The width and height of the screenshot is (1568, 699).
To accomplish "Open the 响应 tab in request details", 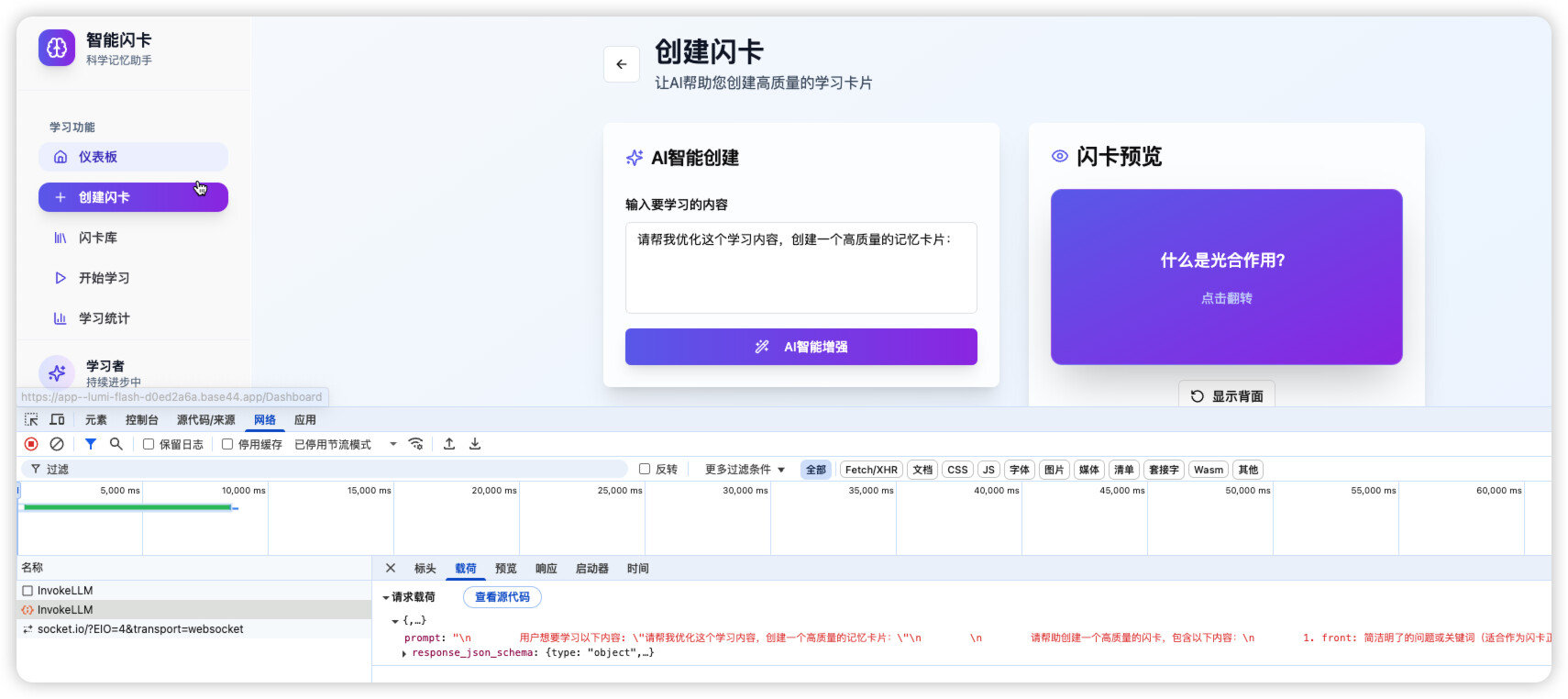I will click(547, 569).
